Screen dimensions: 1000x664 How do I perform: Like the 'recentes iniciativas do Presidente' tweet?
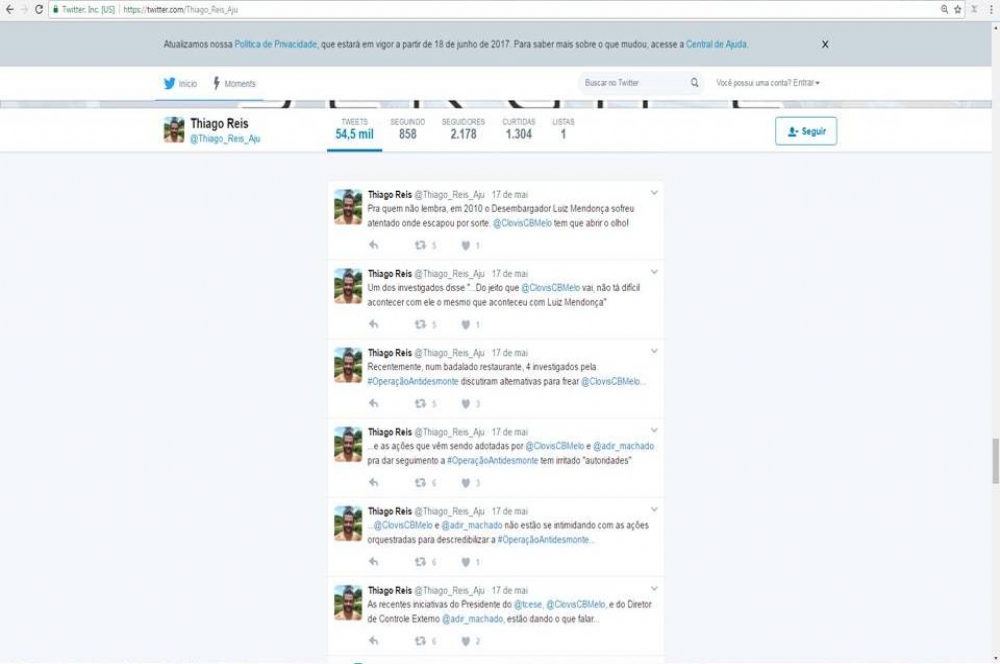(x=466, y=641)
